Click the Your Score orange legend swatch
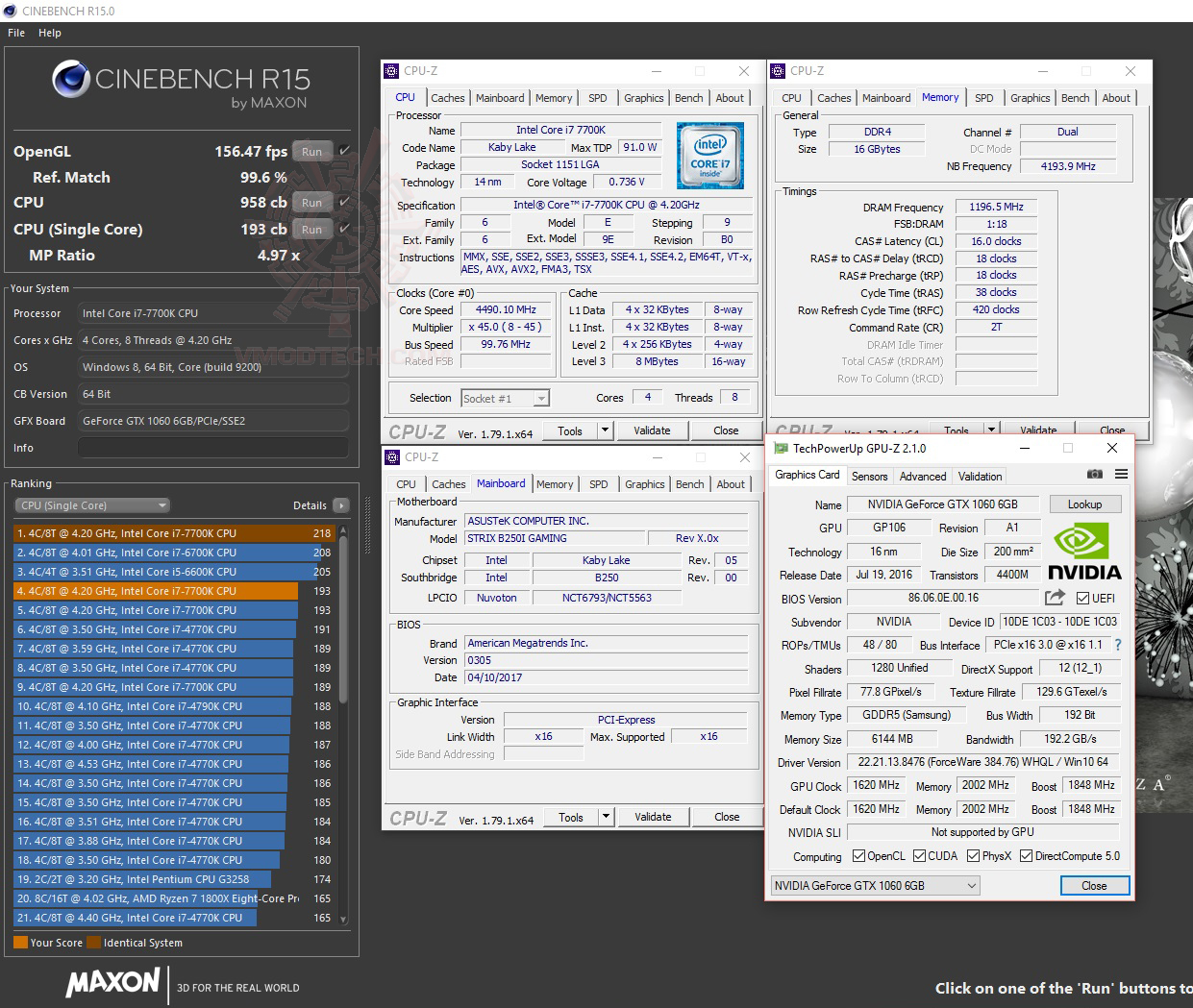 (x=20, y=943)
